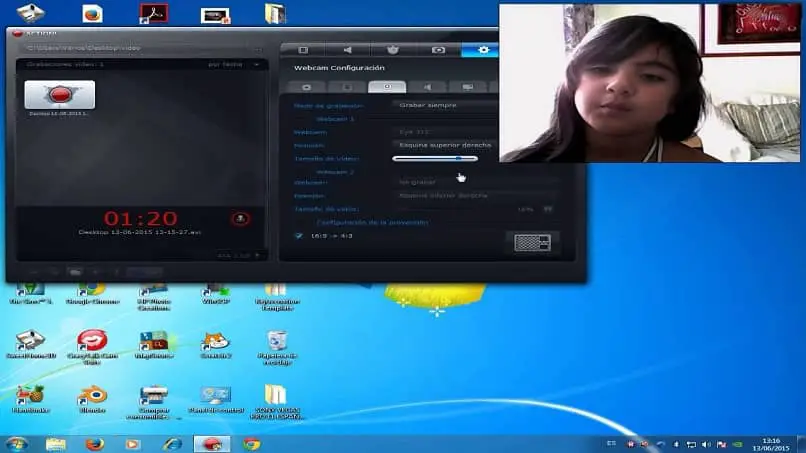The height and width of the screenshot is (453, 806).
Task: Open the por fecha sort dropdown
Action: [x=234, y=65]
